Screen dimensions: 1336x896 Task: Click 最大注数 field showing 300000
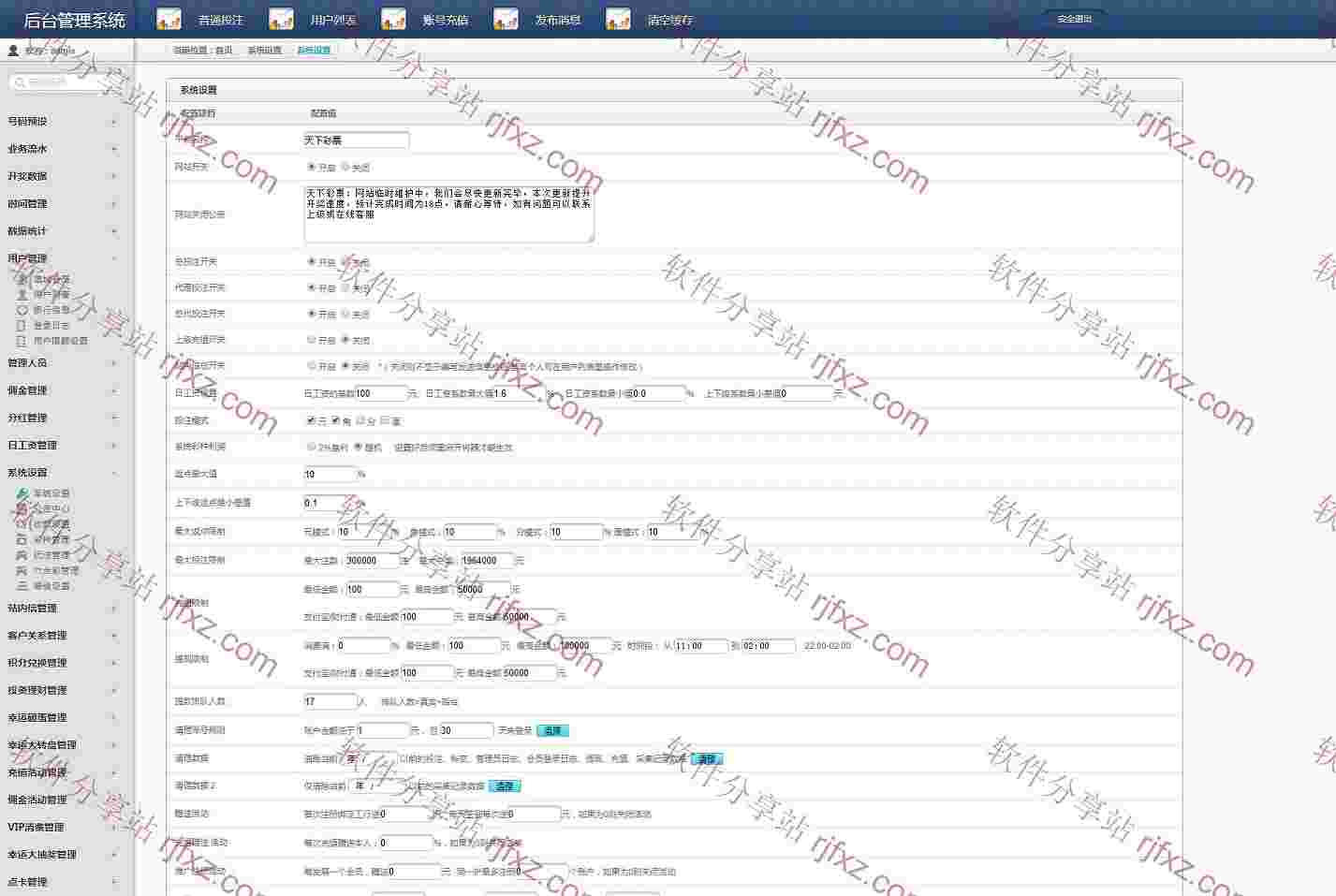tap(372, 561)
